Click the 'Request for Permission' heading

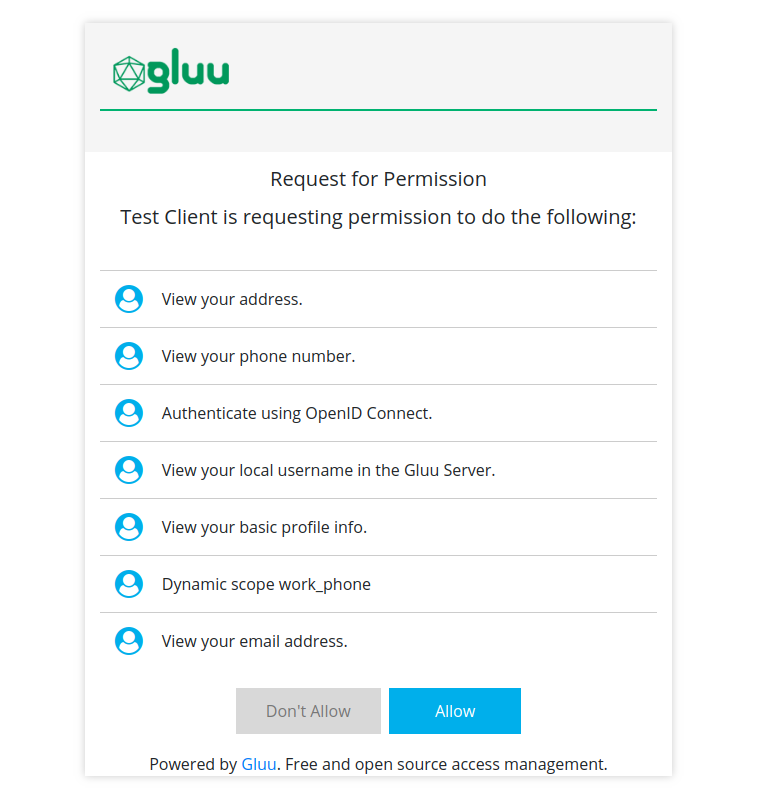click(378, 180)
